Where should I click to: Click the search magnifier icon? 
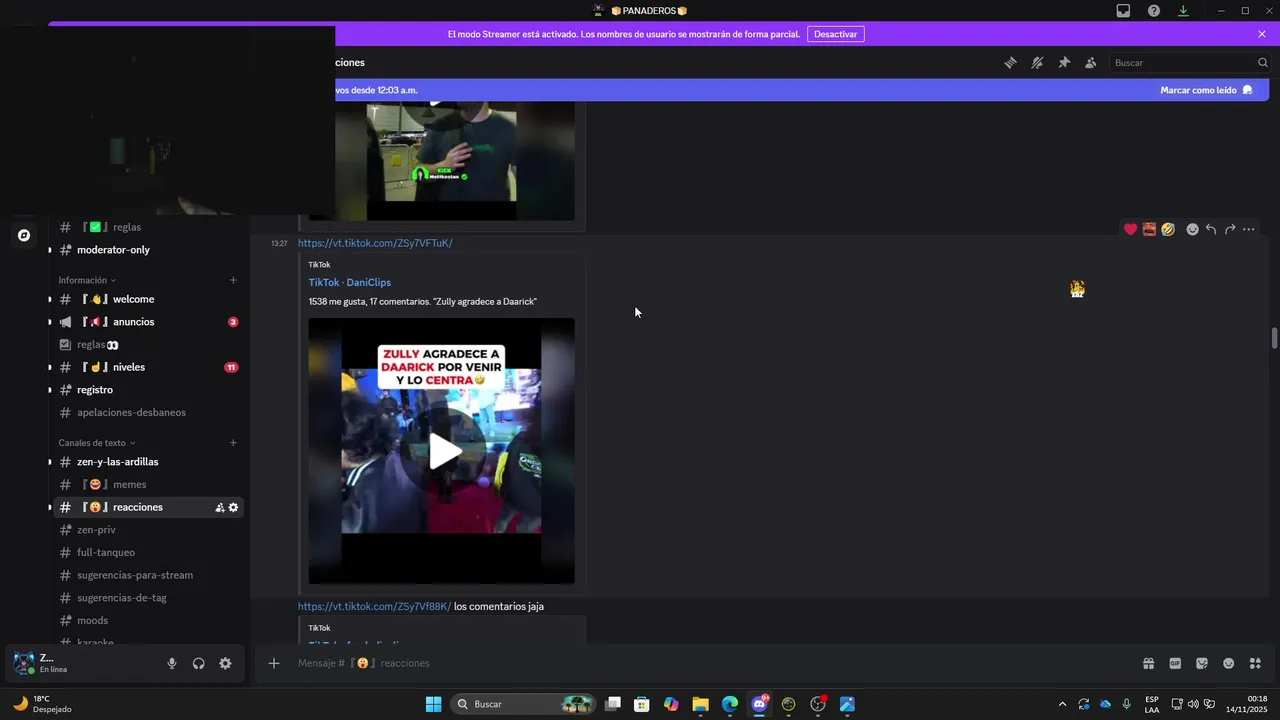tap(1262, 62)
